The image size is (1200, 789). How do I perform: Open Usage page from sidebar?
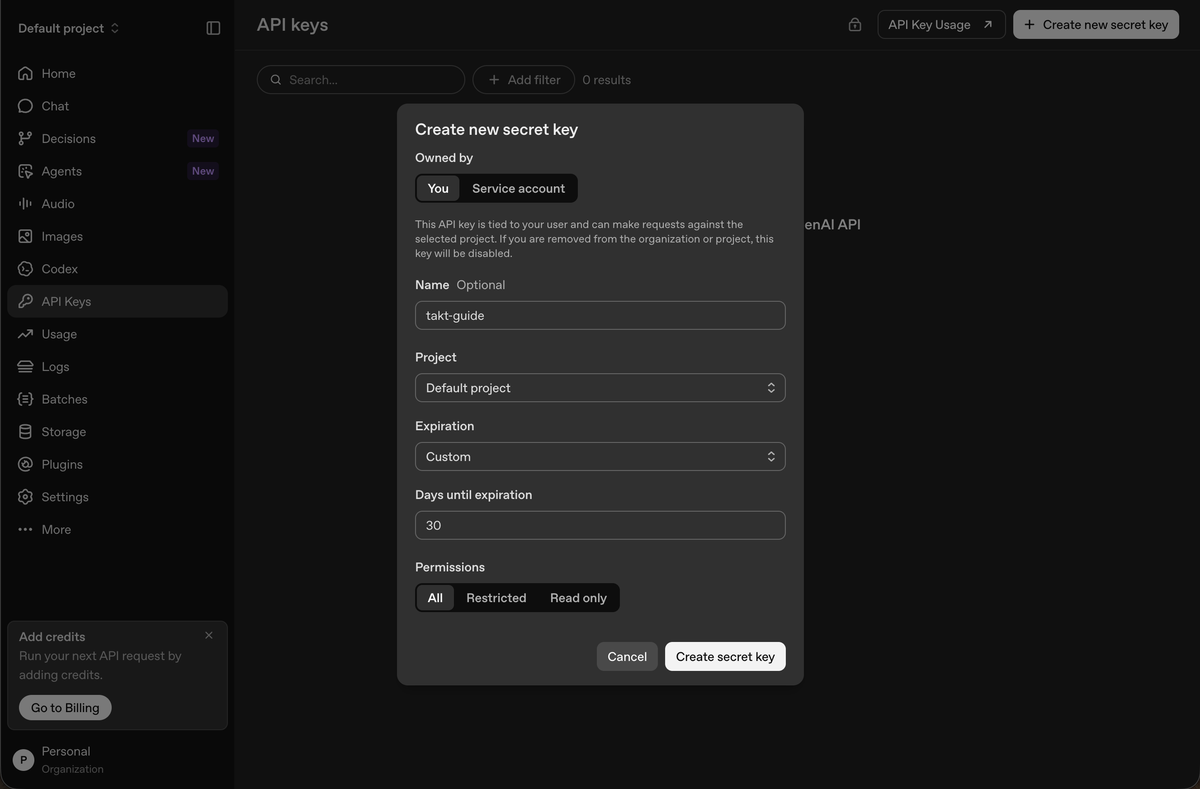(x=117, y=334)
